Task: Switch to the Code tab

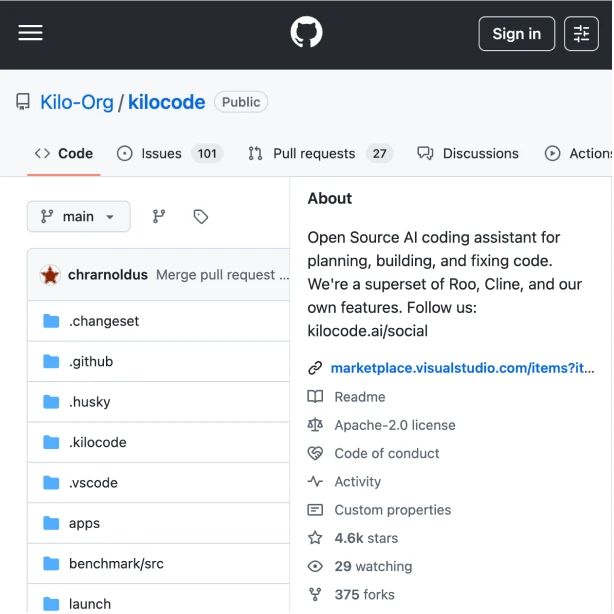Action: tap(64, 154)
